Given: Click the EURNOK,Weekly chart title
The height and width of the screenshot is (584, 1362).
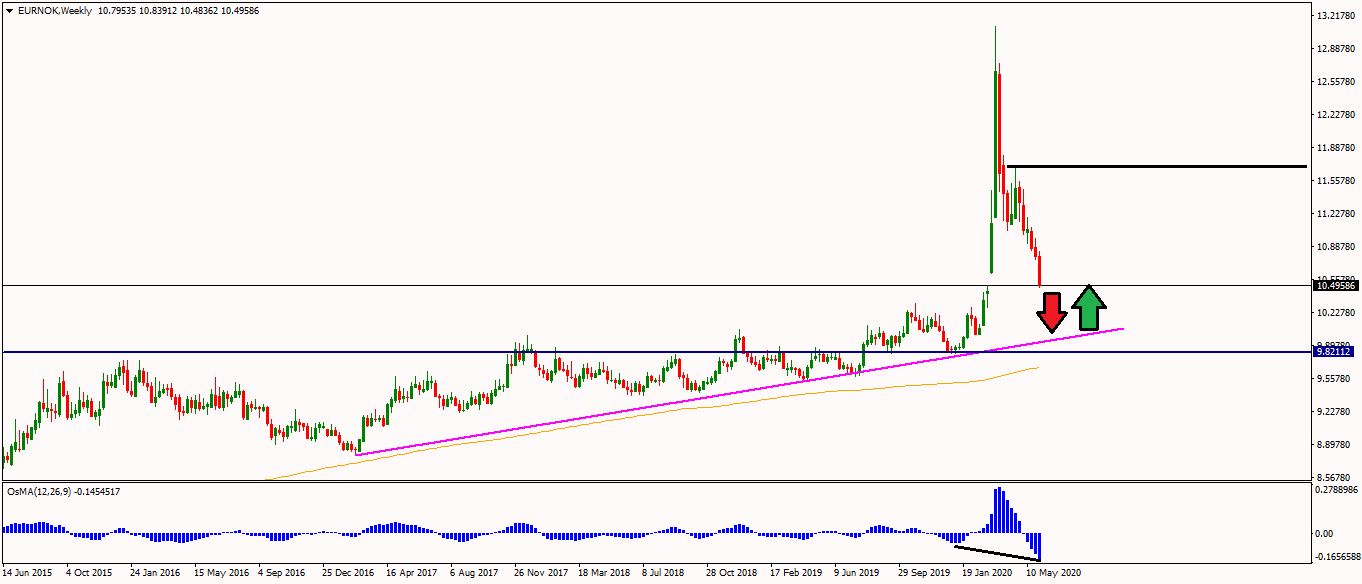Looking at the screenshot, I should coord(53,11).
